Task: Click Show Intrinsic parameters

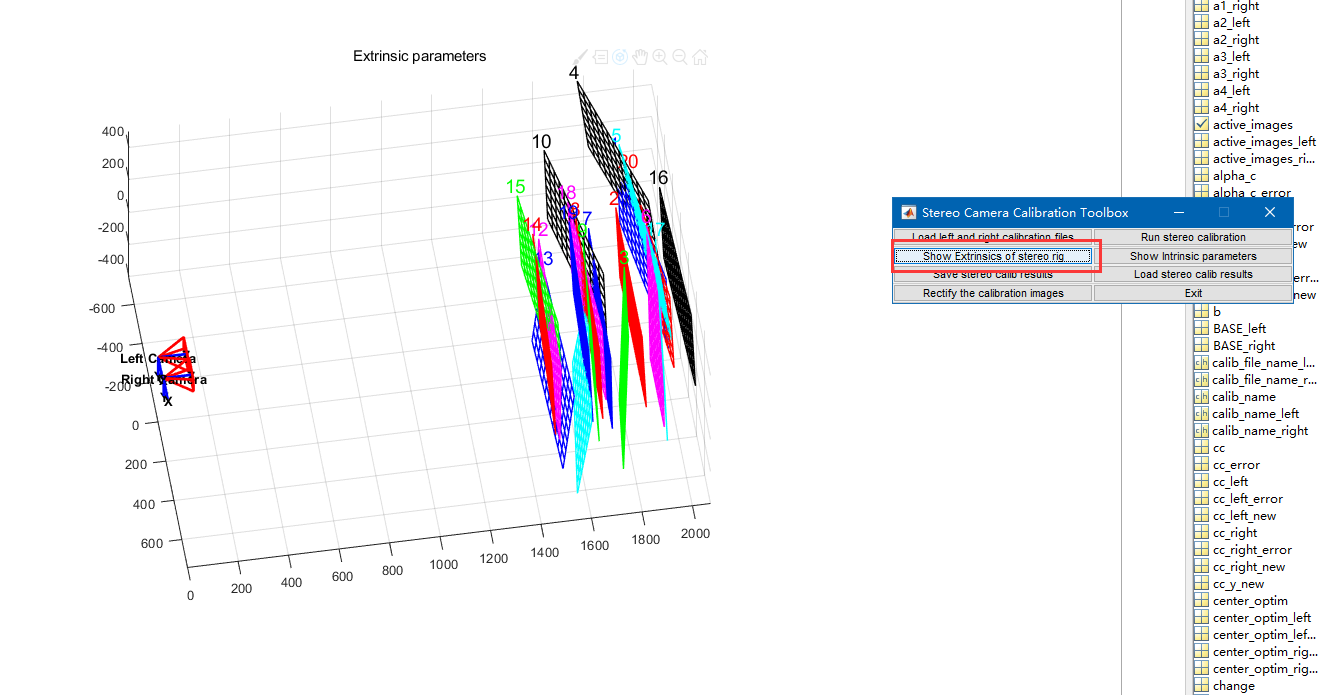Action: (1193, 256)
